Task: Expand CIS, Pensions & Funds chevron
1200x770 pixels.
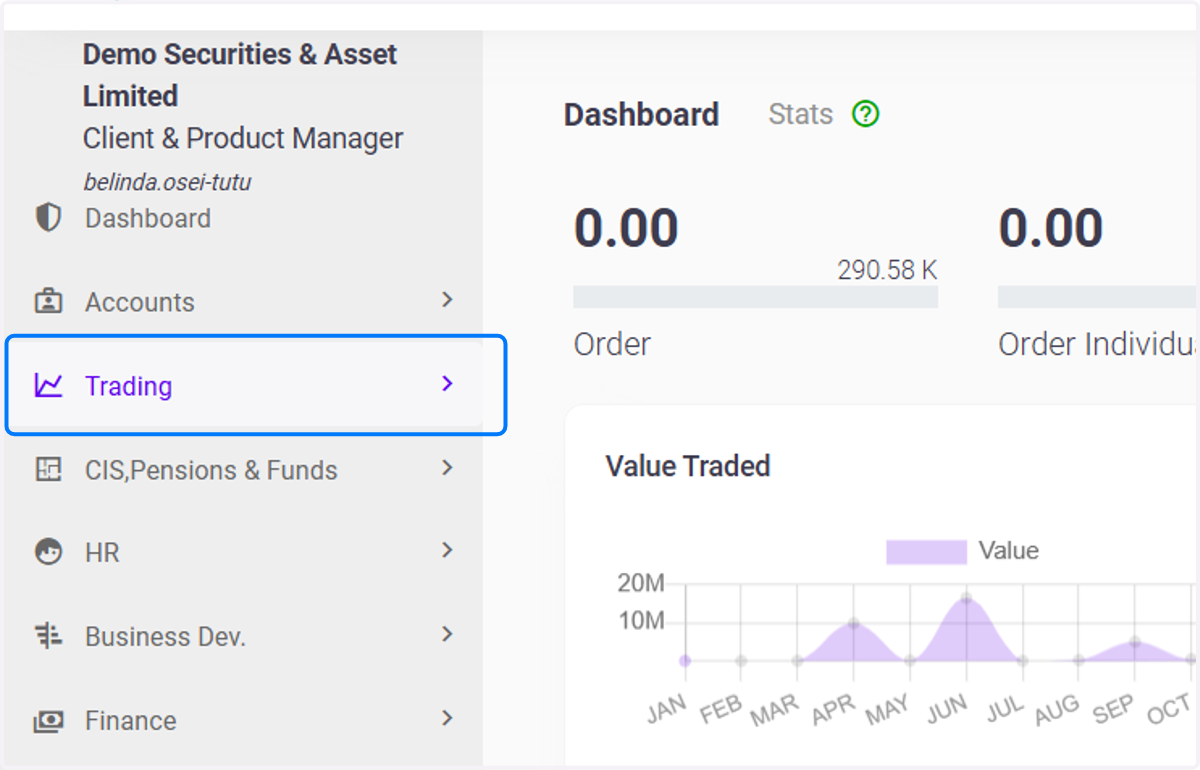Action: (447, 468)
